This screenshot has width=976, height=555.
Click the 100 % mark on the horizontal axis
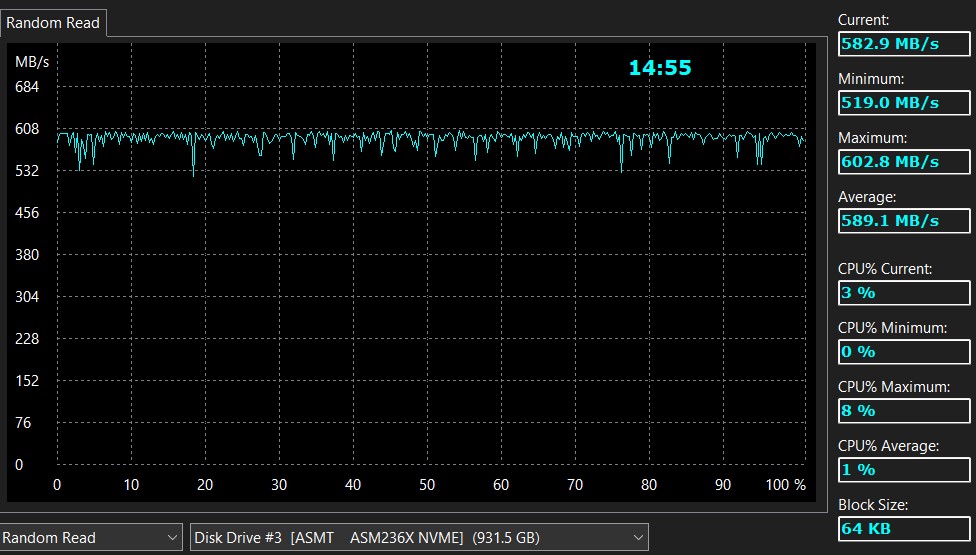click(x=787, y=485)
